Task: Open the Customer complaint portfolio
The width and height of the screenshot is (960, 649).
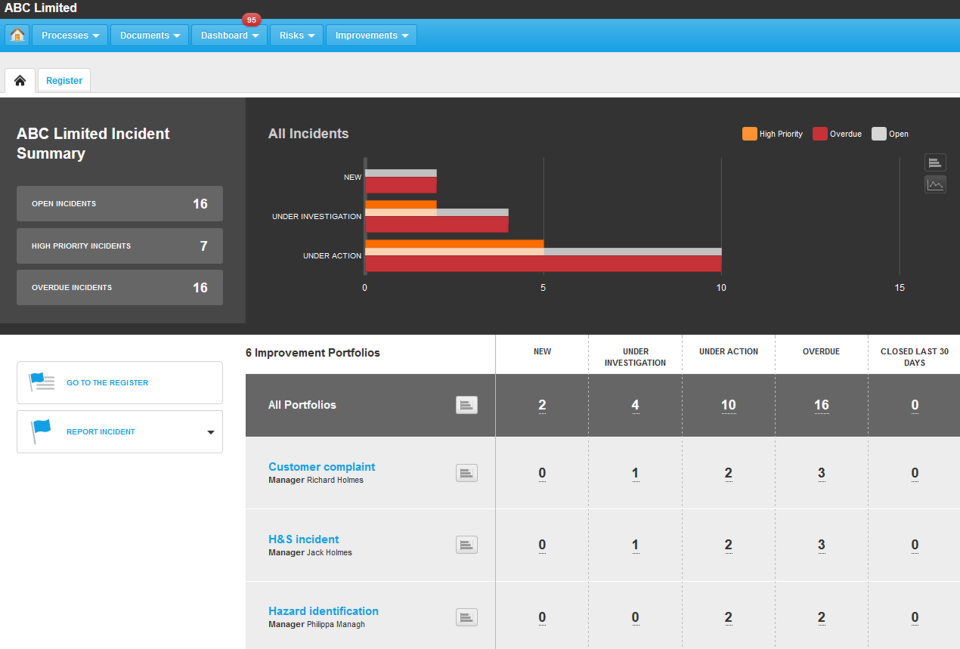Action: coord(321,466)
